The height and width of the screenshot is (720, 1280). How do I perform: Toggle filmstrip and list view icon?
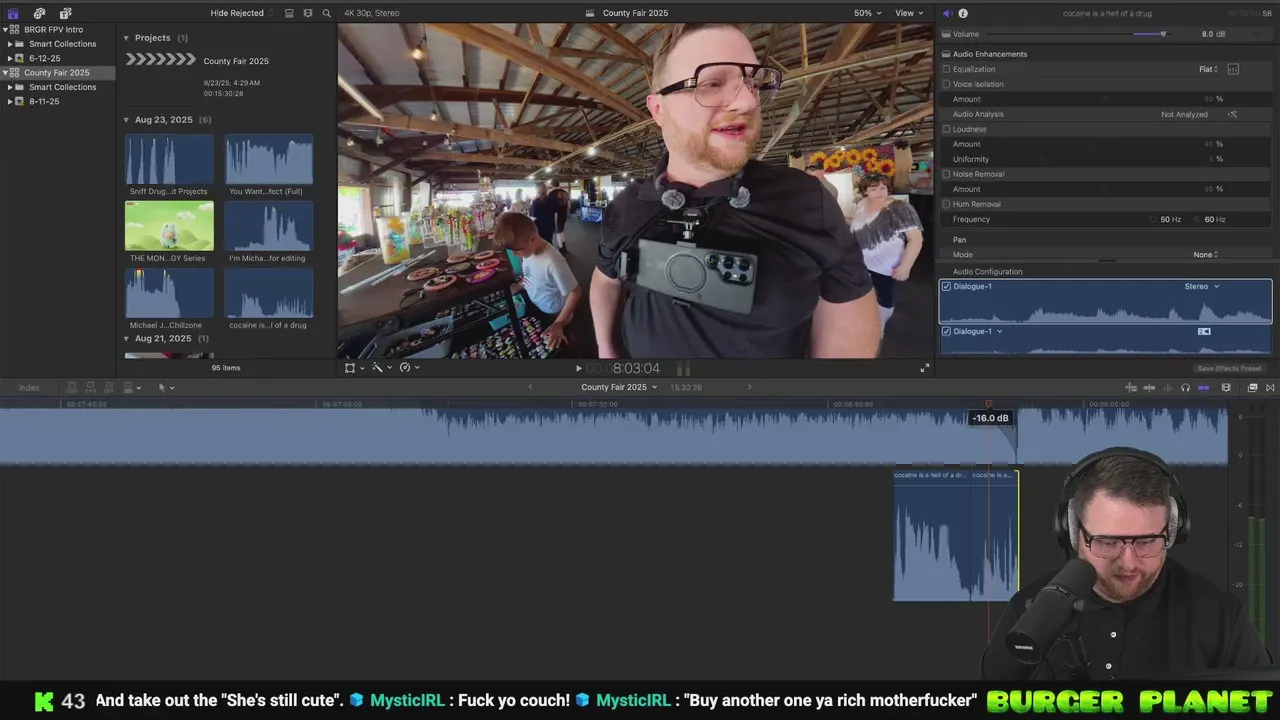[x=289, y=13]
